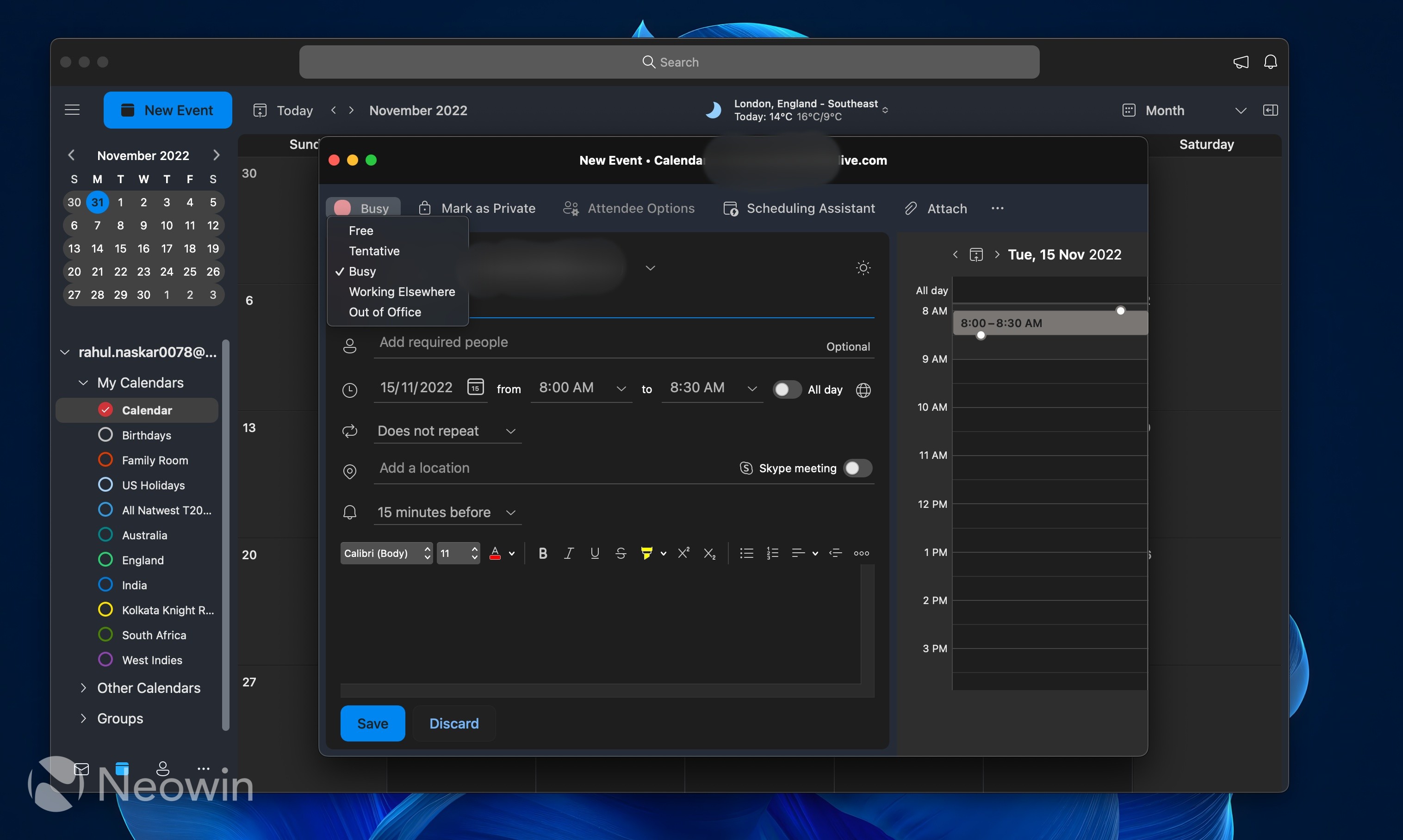Viewport: 1403px width, 840px height.
Task: Enable the Skype meeting switch
Action: [x=857, y=468]
